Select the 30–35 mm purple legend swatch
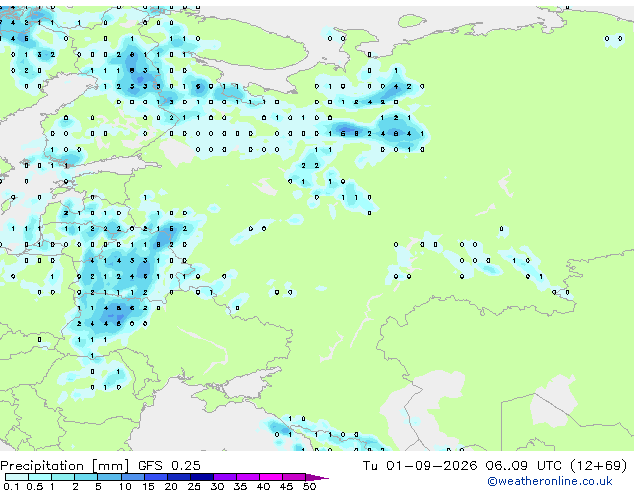 pos(225,477)
